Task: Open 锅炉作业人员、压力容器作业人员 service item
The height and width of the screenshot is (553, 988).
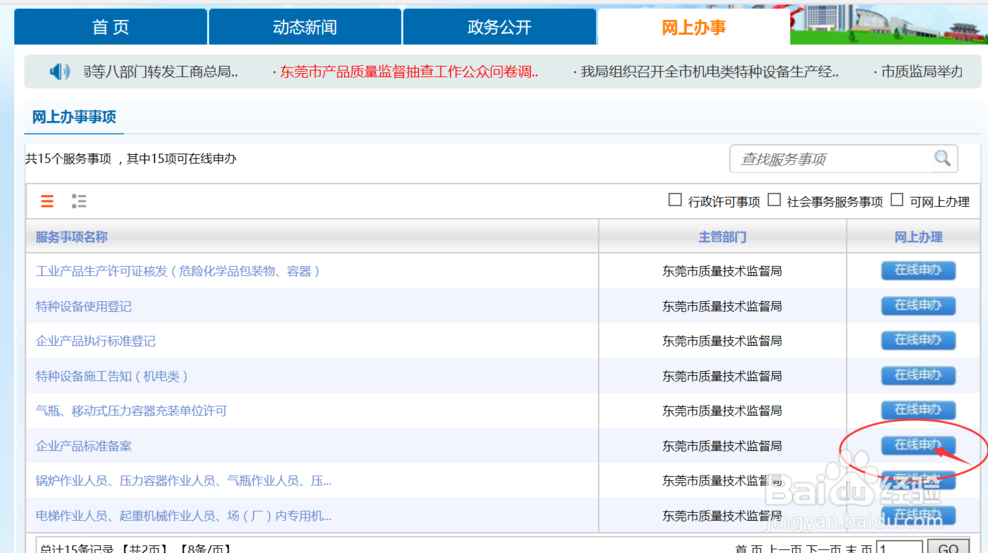Action: pyautogui.click(x=183, y=481)
